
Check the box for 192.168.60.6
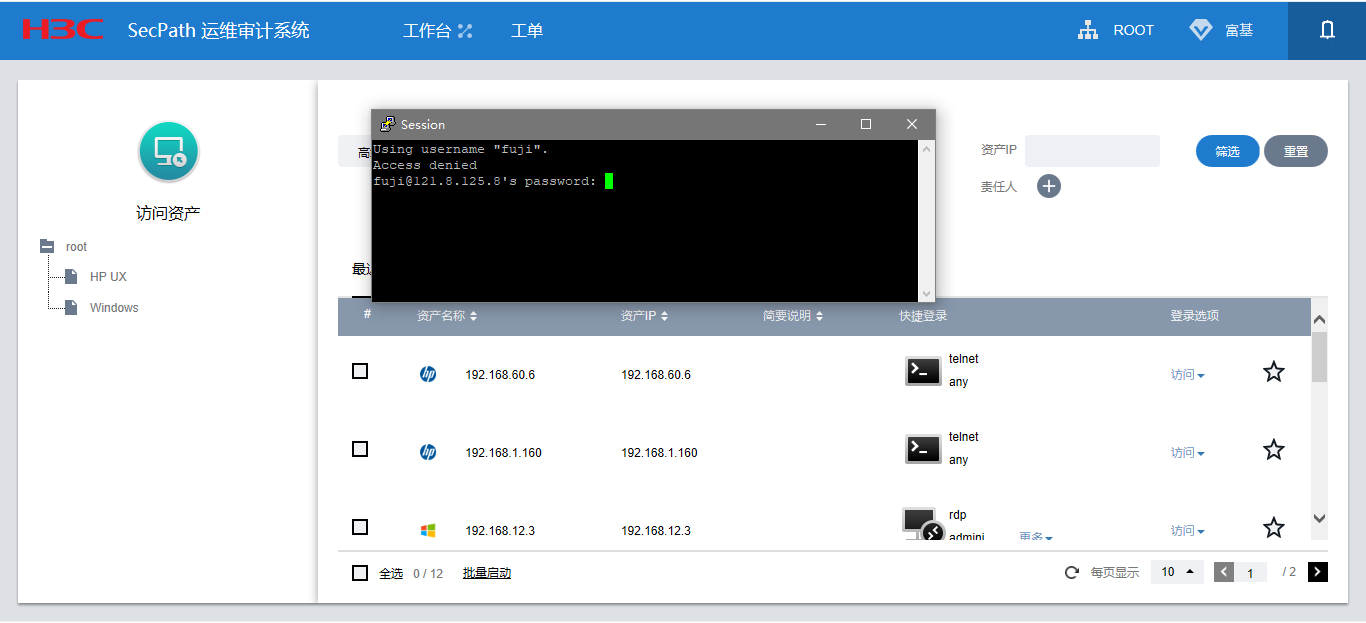click(x=360, y=371)
